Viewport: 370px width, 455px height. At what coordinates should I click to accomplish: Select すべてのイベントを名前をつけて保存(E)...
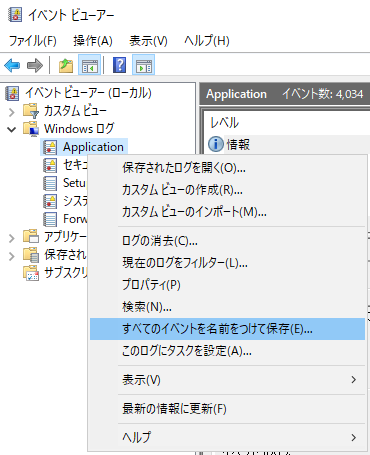tap(227, 329)
